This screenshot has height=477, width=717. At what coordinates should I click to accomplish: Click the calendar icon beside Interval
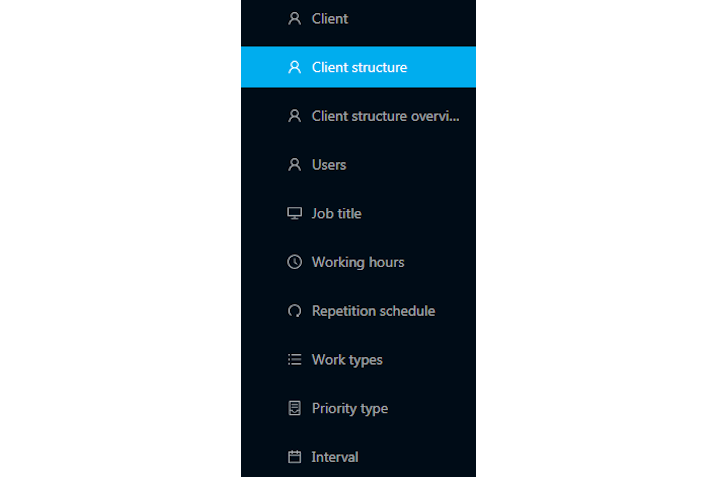coord(294,456)
